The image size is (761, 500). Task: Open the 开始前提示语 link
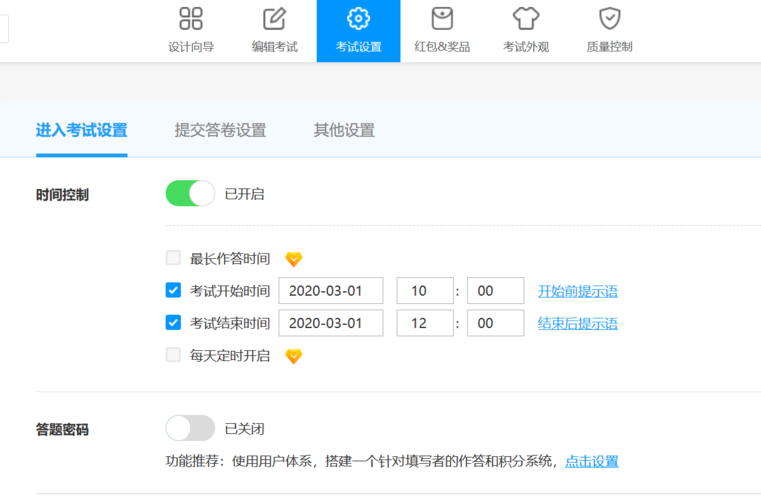578,291
